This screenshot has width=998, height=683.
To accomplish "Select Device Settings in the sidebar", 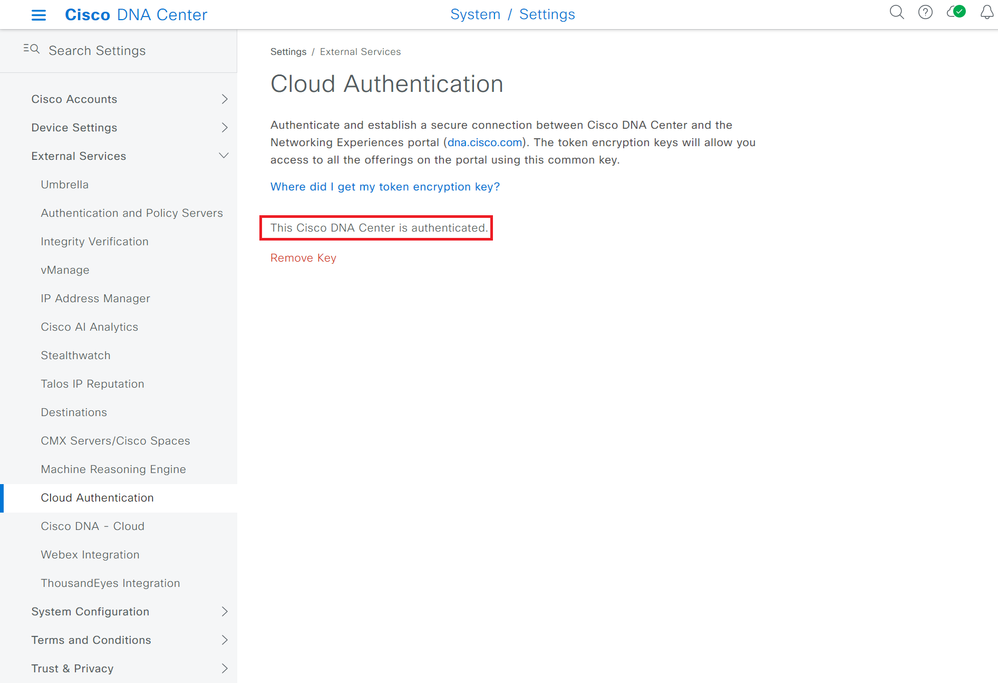I will (x=74, y=127).
